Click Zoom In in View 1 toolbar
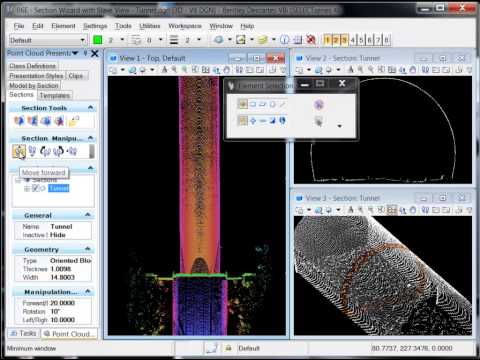This screenshot has width=480, height=360. pos(174,70)
